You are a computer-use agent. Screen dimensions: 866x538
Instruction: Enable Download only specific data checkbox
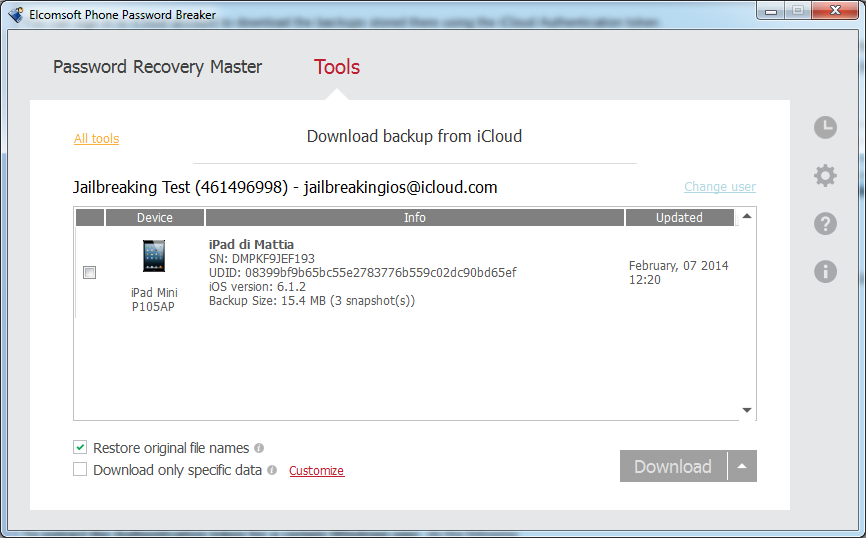[x=80, y=469]
